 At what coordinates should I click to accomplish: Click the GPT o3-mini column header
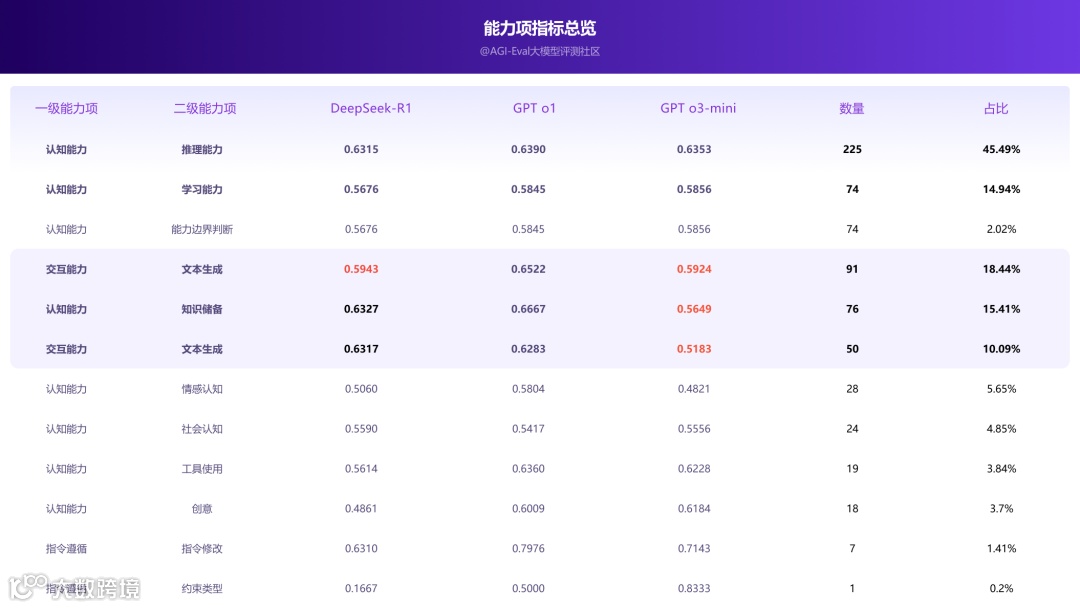point(698,108)
